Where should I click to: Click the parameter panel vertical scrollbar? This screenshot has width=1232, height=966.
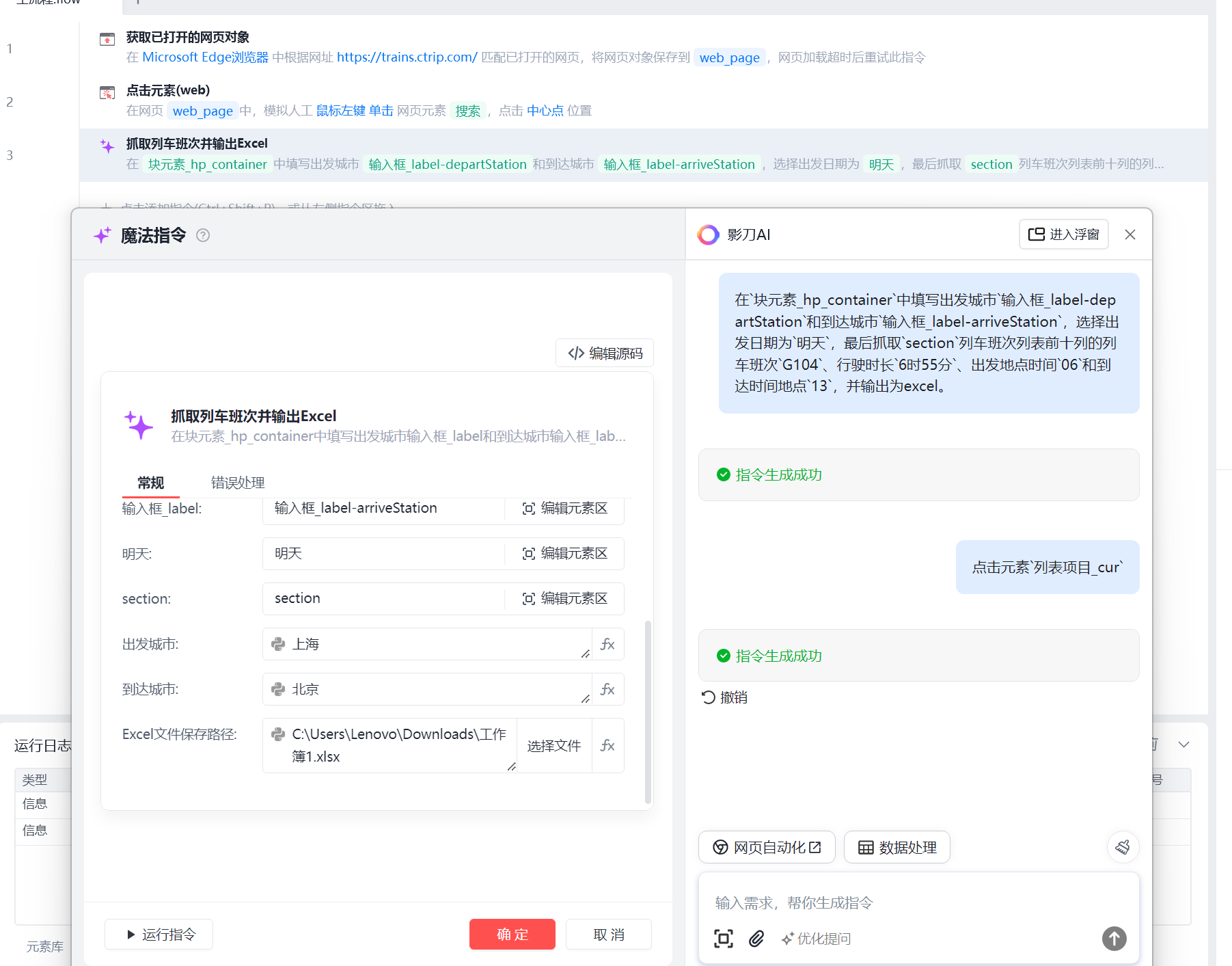[648, 711]
